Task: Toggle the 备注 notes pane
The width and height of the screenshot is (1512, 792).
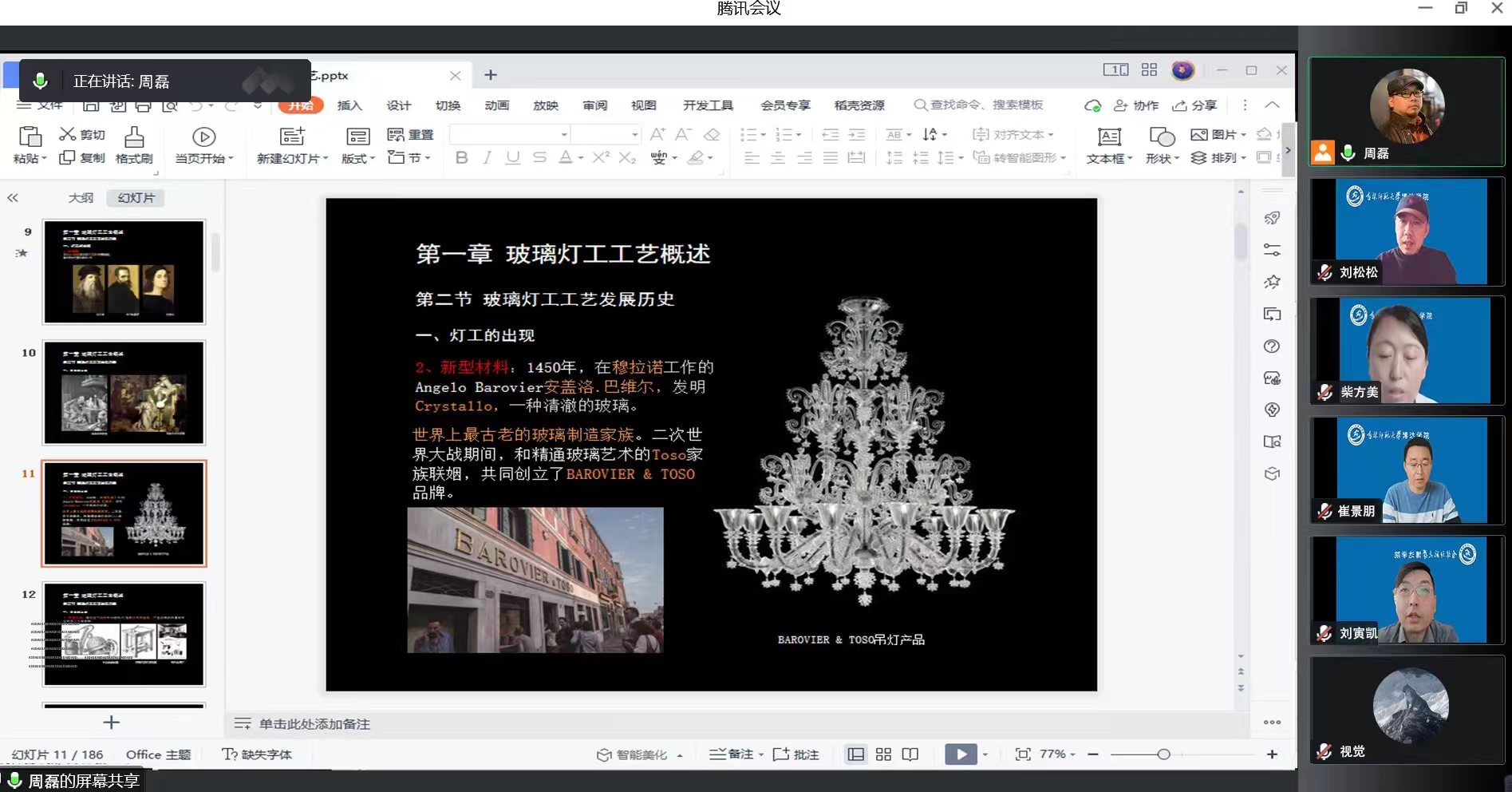Action: pos(735,754)
